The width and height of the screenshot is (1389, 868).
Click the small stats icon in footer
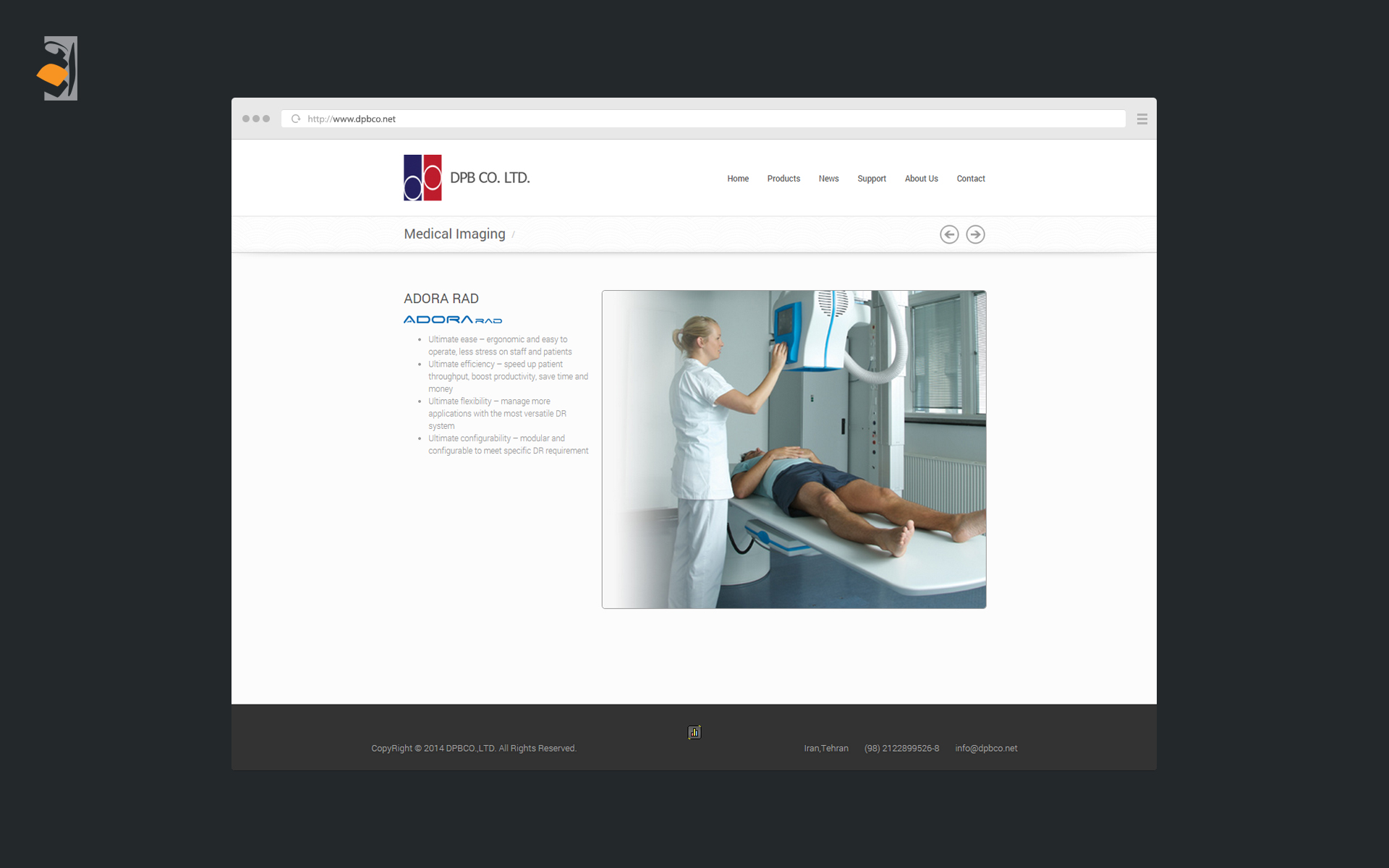point(694,732)
